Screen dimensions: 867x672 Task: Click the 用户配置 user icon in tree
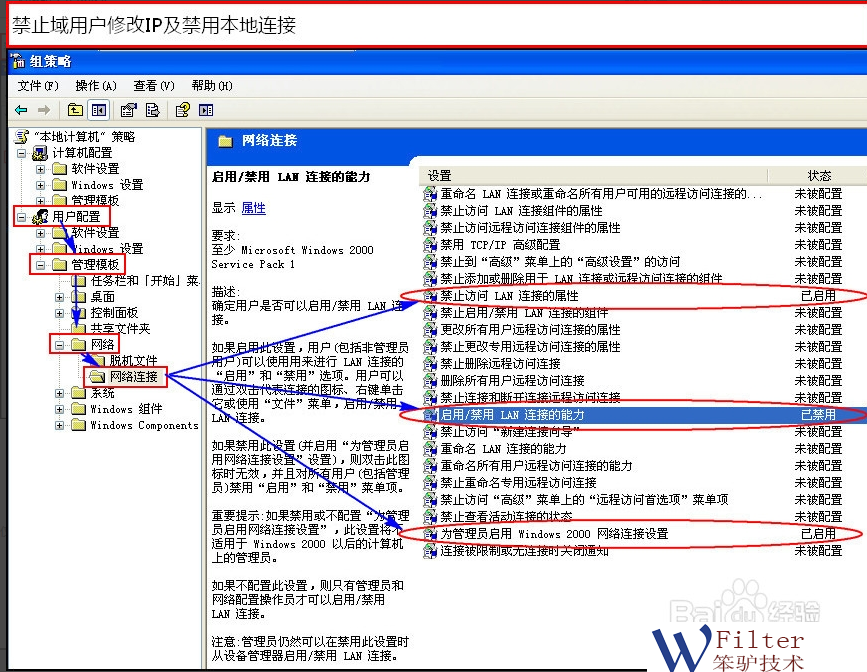40,216
